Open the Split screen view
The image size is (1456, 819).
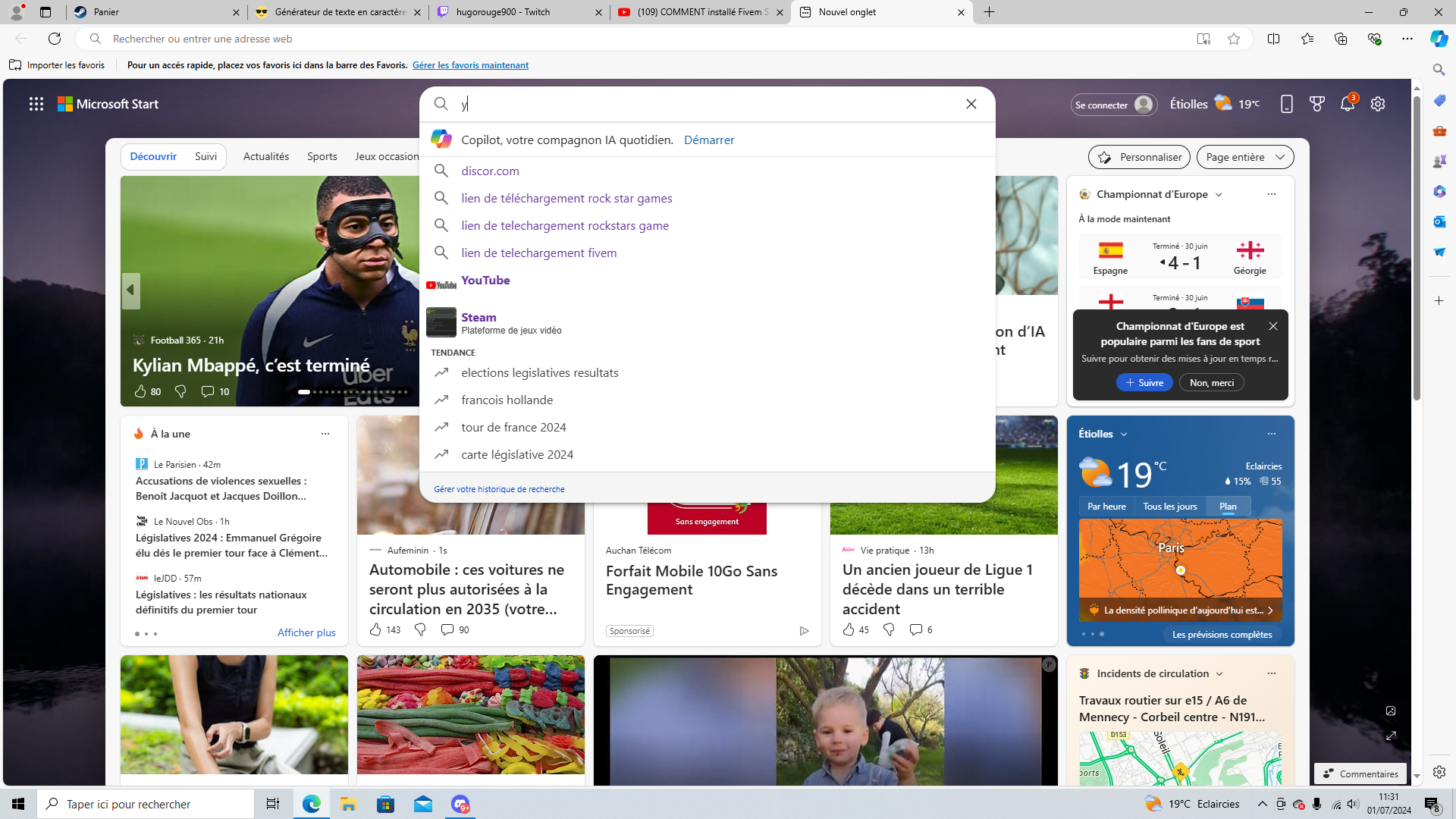[1273, 39]
